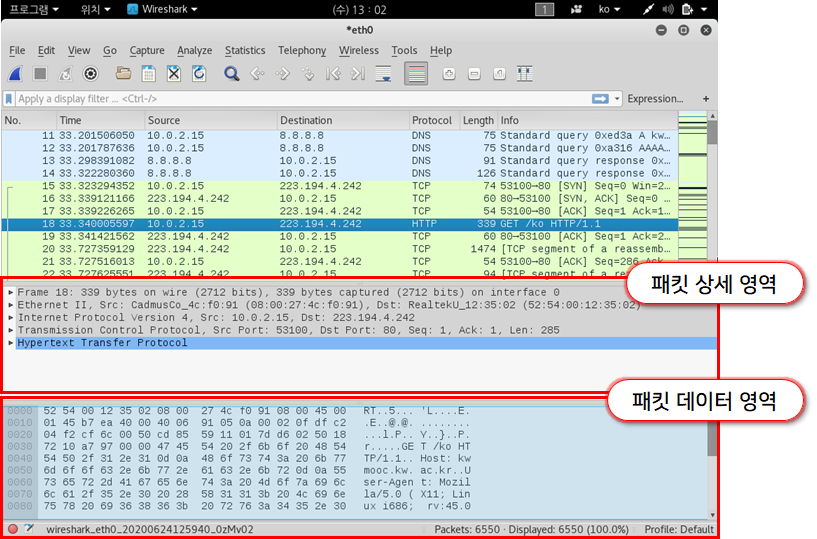Toggle packet list colorization
The height and width of the screenshot is (539, 817).
[x=416, y=74]
